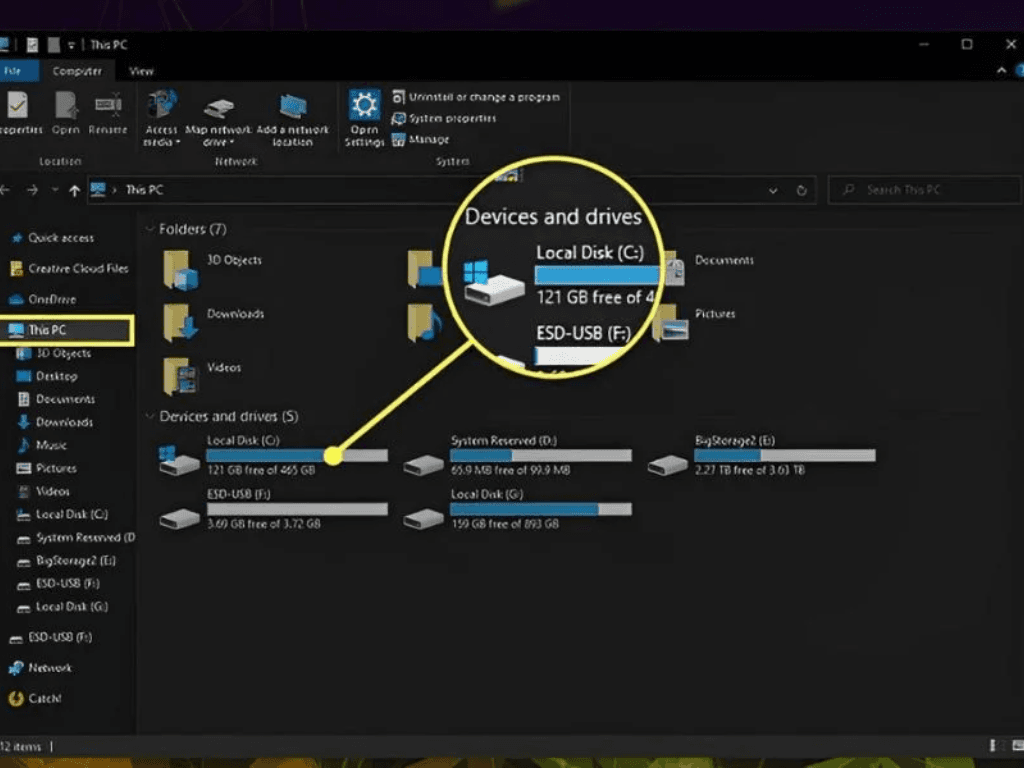Open the System Reserved (D:) drive
The height and width of the screenshot is (768, 1024).
[424, 464]
